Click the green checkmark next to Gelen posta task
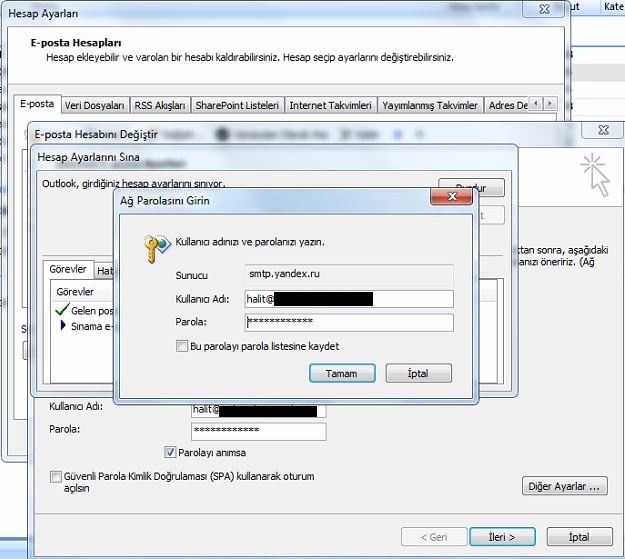This screenshot has height=559, width=625. coord(63,311)
